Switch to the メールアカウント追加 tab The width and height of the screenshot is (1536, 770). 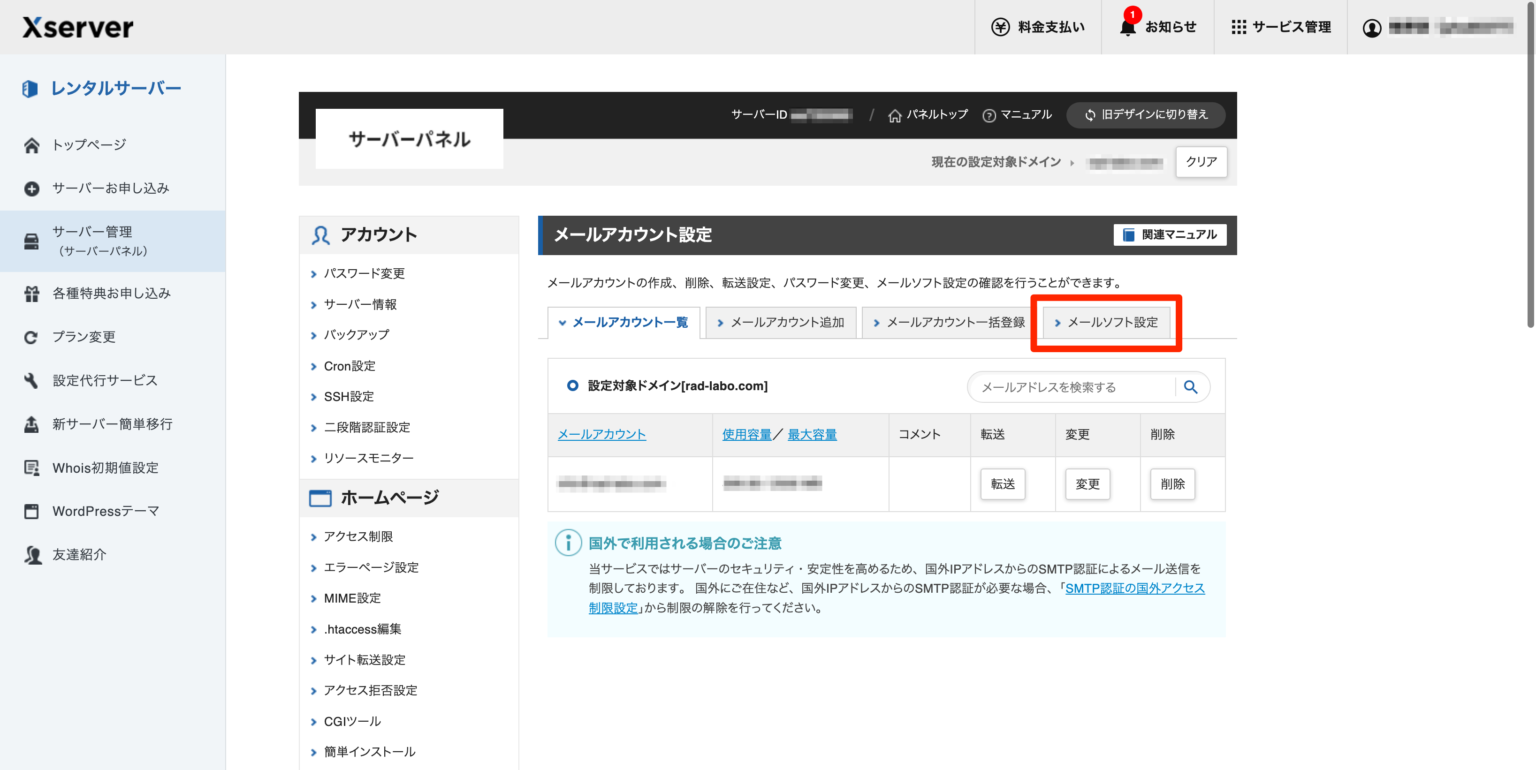780,324
